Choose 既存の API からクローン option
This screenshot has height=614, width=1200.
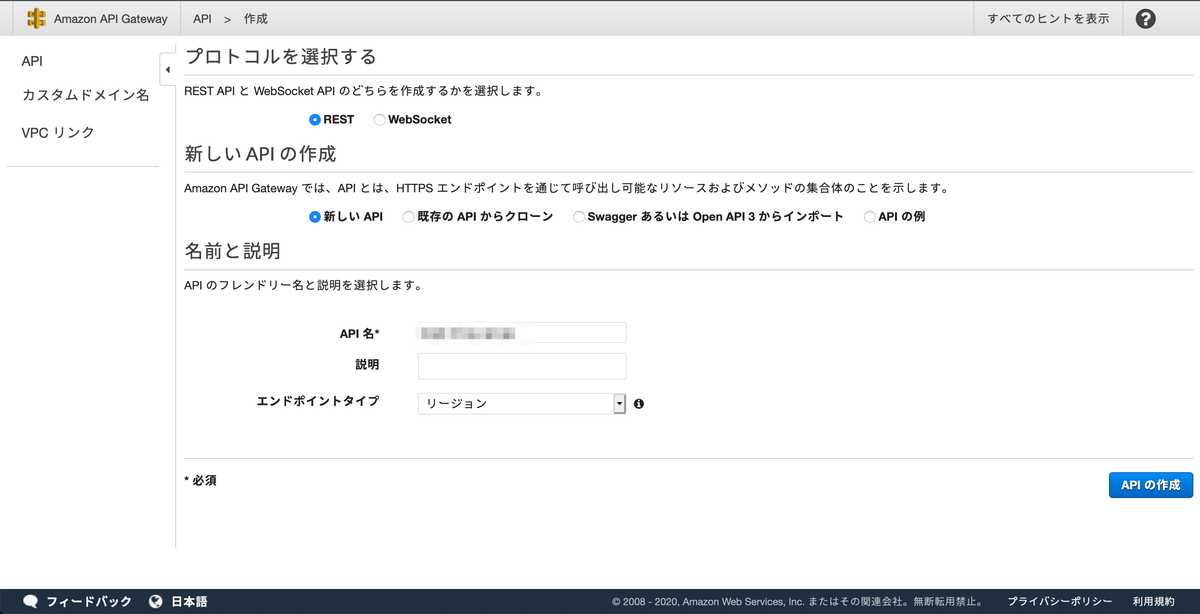[x=408, y=216]
